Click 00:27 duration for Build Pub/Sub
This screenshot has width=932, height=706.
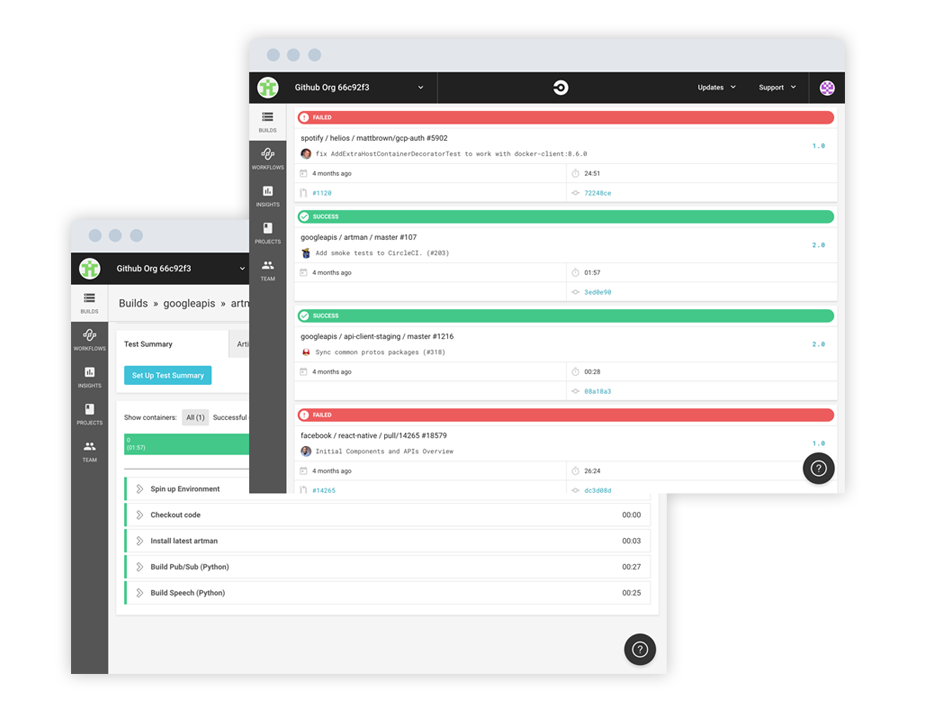coord(631,567)
